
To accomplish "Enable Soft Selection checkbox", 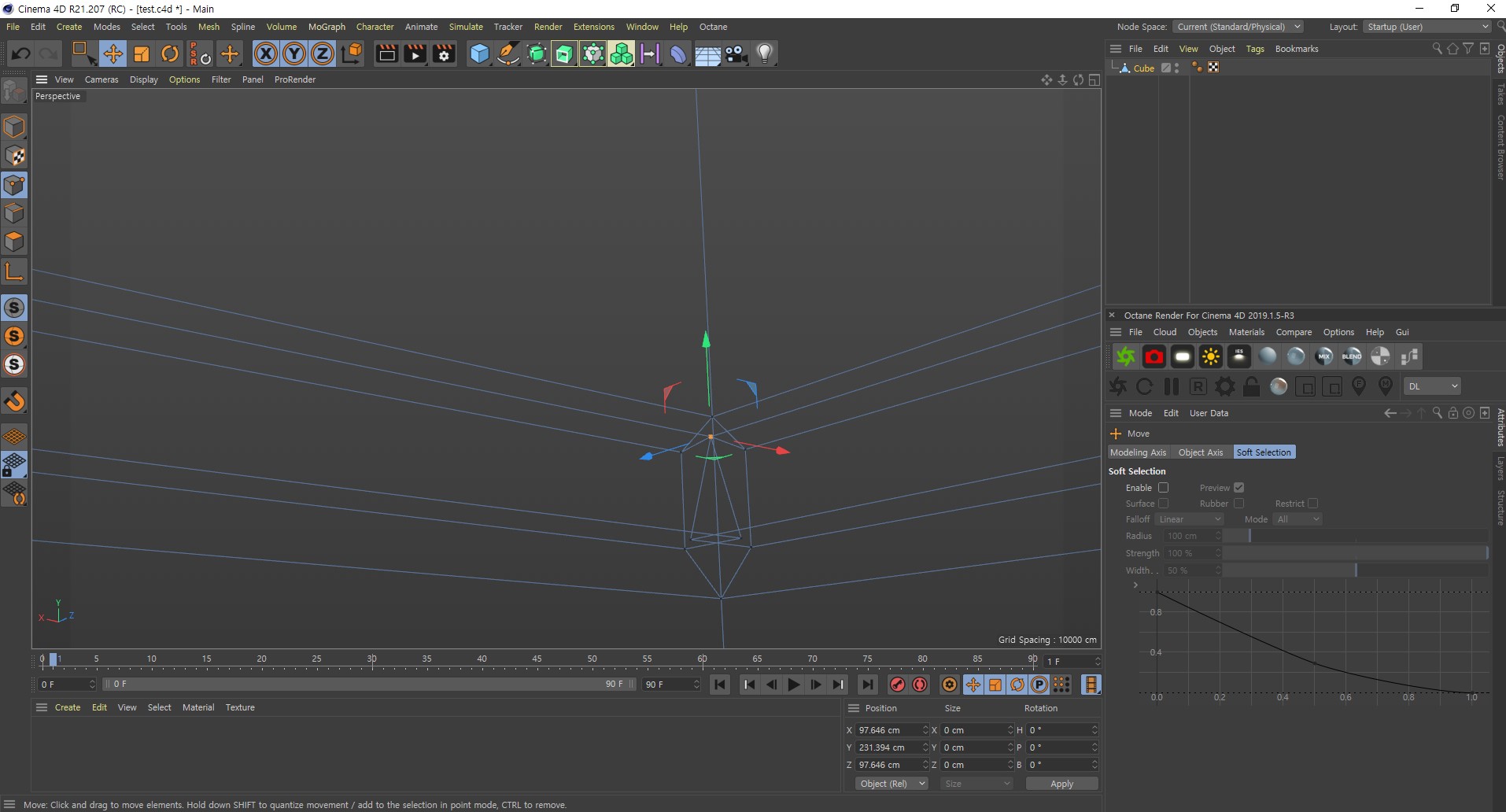I will click(1163, 488).
